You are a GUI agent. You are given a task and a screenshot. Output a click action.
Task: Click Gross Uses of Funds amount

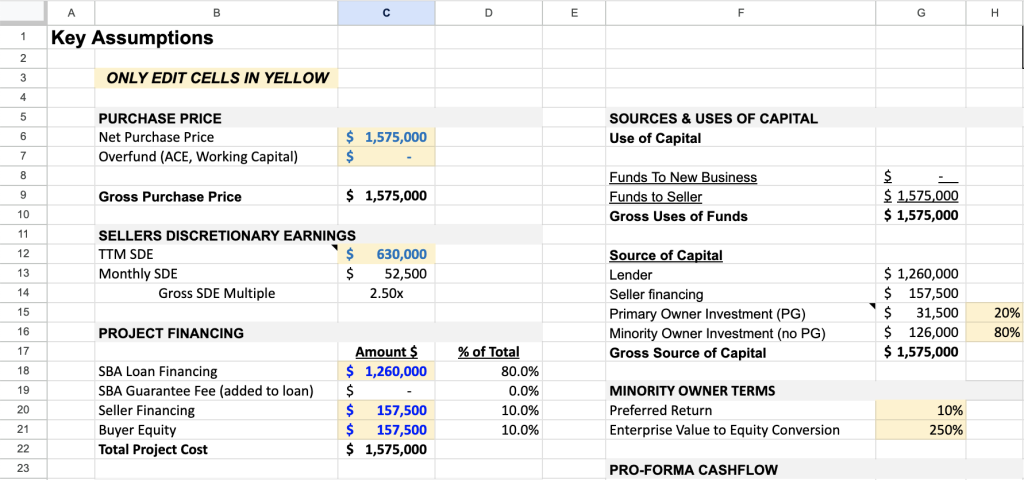point(921,216)
